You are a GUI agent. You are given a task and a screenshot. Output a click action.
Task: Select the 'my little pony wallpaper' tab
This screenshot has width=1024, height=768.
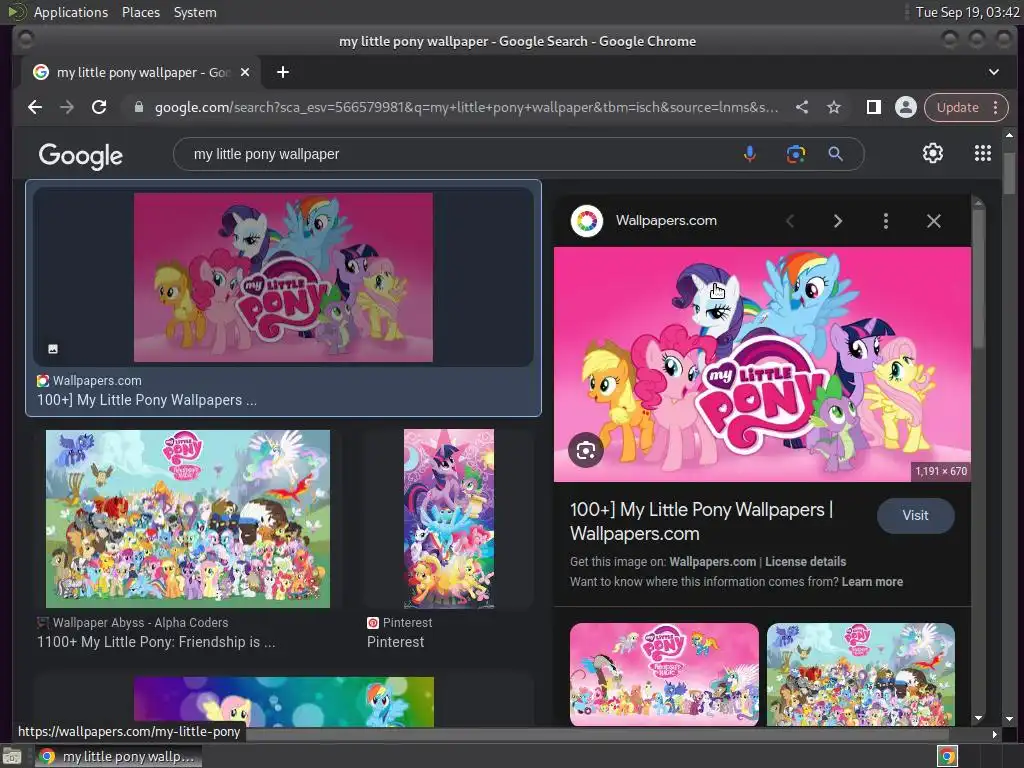pyautogui.click(x=141, y=72)
